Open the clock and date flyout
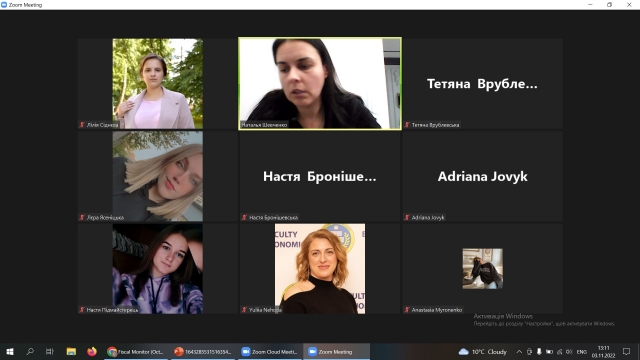The height and width of the screenshot is (360, 640). (x=603, y=351)
